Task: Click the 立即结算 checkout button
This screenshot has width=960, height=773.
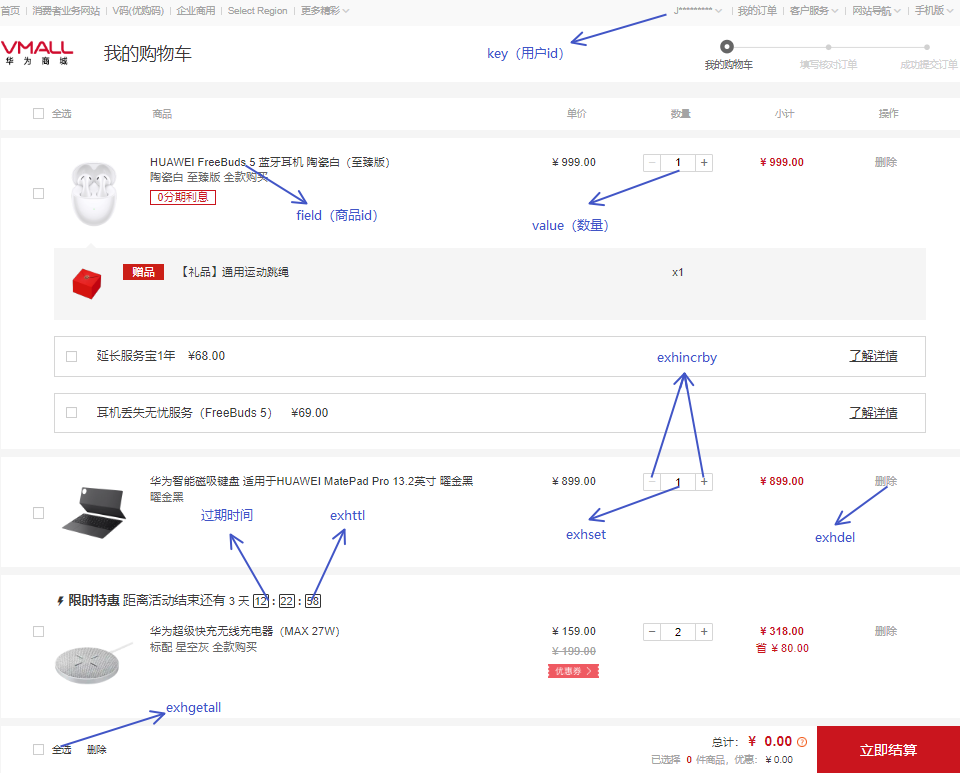Action: (887, 749)
